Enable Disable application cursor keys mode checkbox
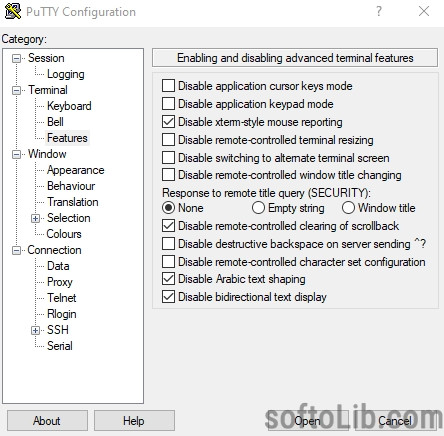444x436 pixels. 168,86
